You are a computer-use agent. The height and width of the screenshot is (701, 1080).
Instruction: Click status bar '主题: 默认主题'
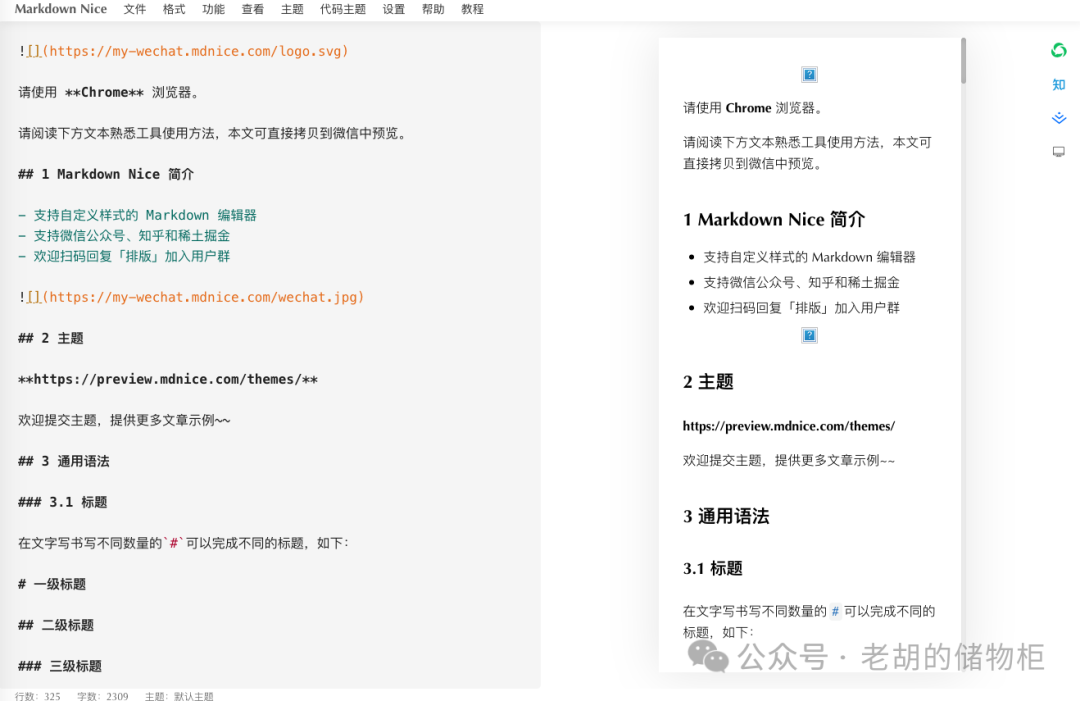coord(179,696)
